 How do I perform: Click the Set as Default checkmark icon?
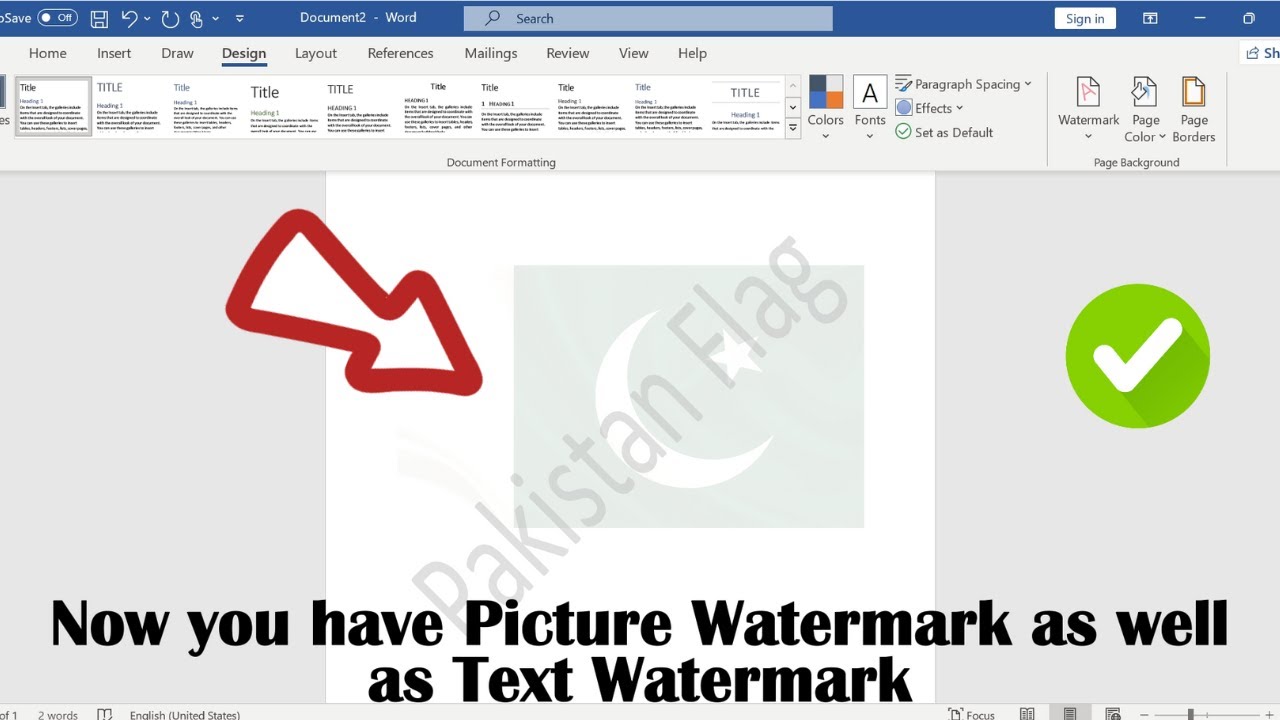pyautogui.click(x=903, y=131)
